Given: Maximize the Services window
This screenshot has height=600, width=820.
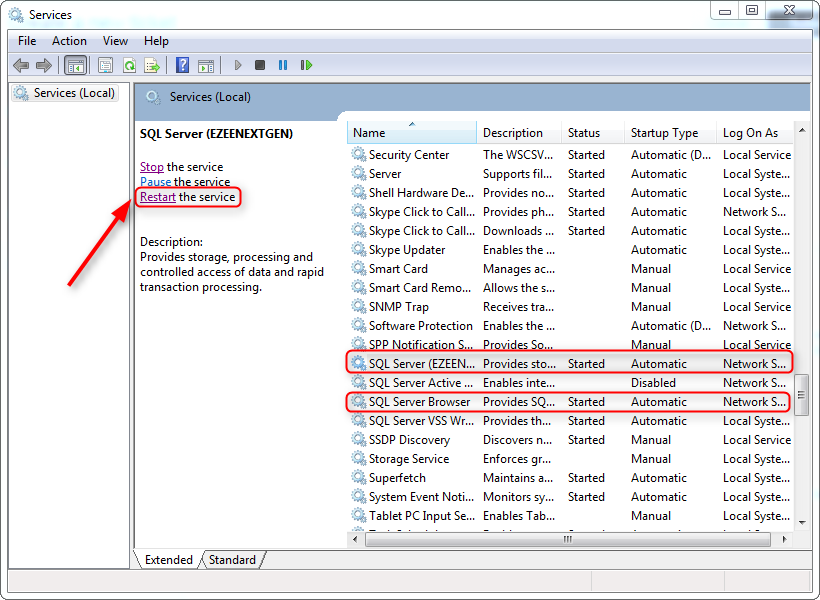Looking at the screenshot, I should point(751,11).
